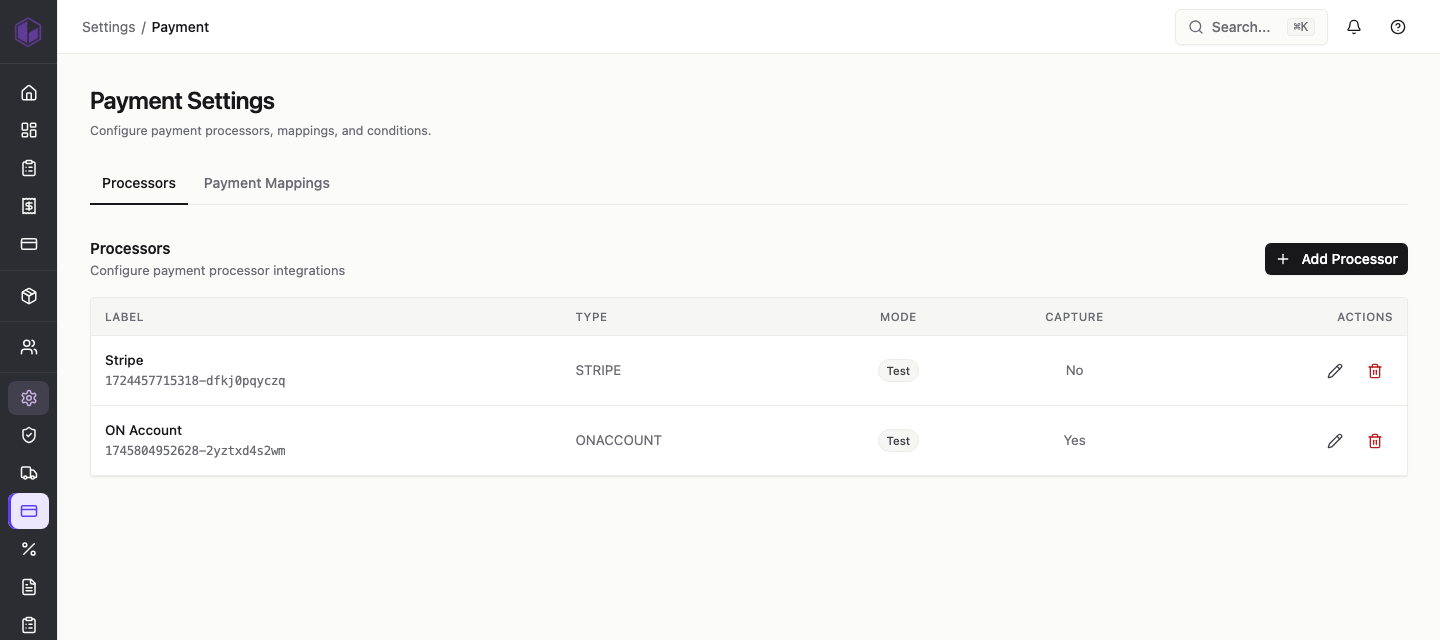This screenshot has height=640, width=1440.
Task: Delete the Stripe processor via its trash icon
Action: pos(1375,371)
